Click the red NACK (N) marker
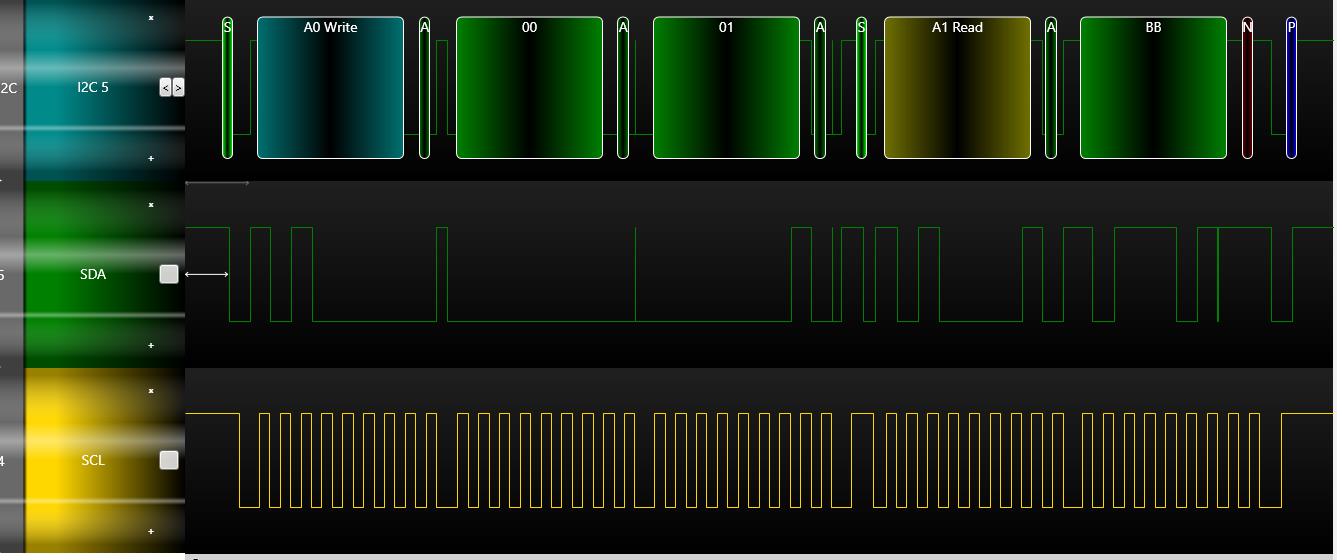This screenshot has height=560, width=1342. click(x=1247, y=88)
